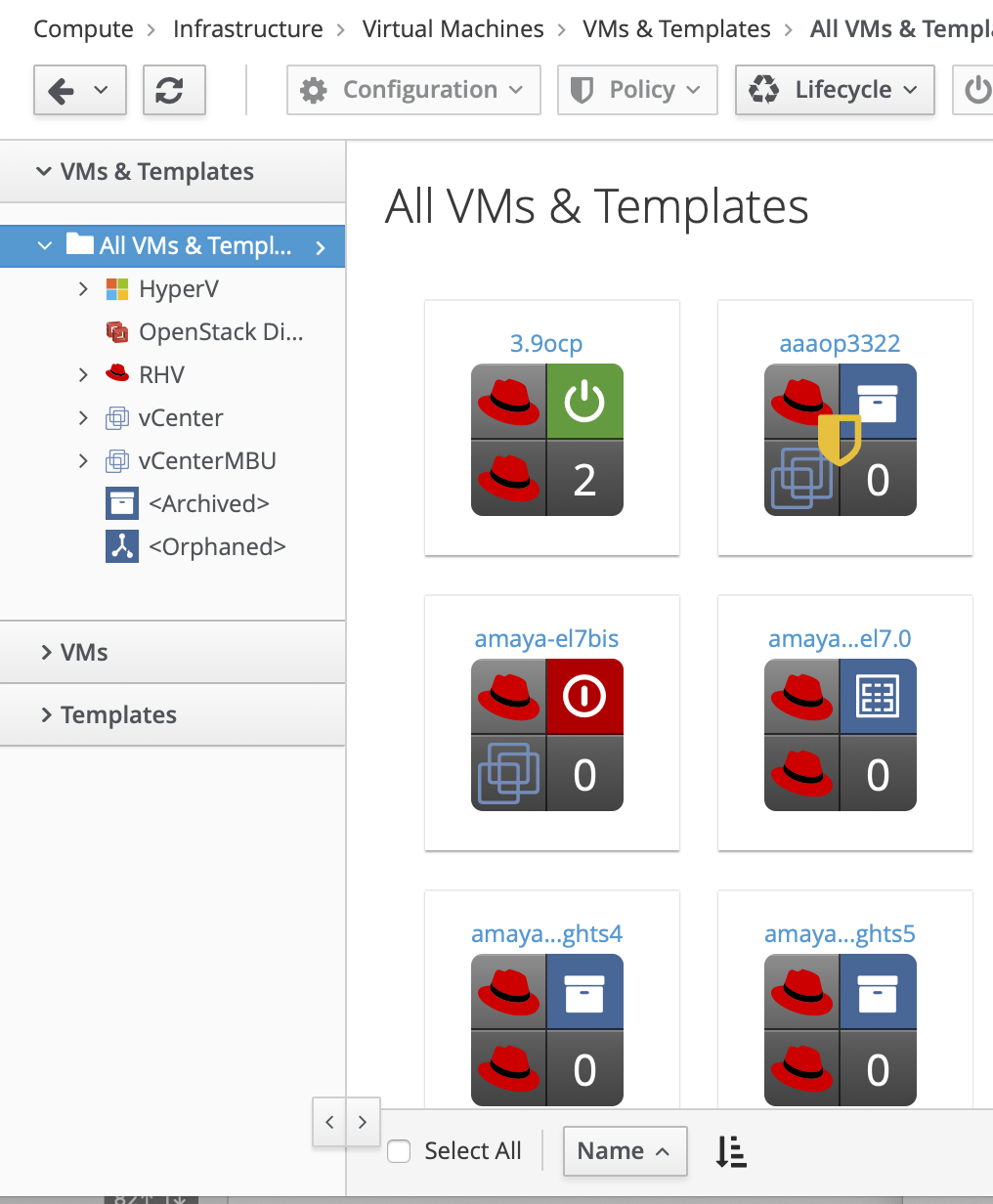Click the archived icon on amaya...ghts5
Image resolution: width=993 pixels, height=1204 pixels.
[878, 992]
